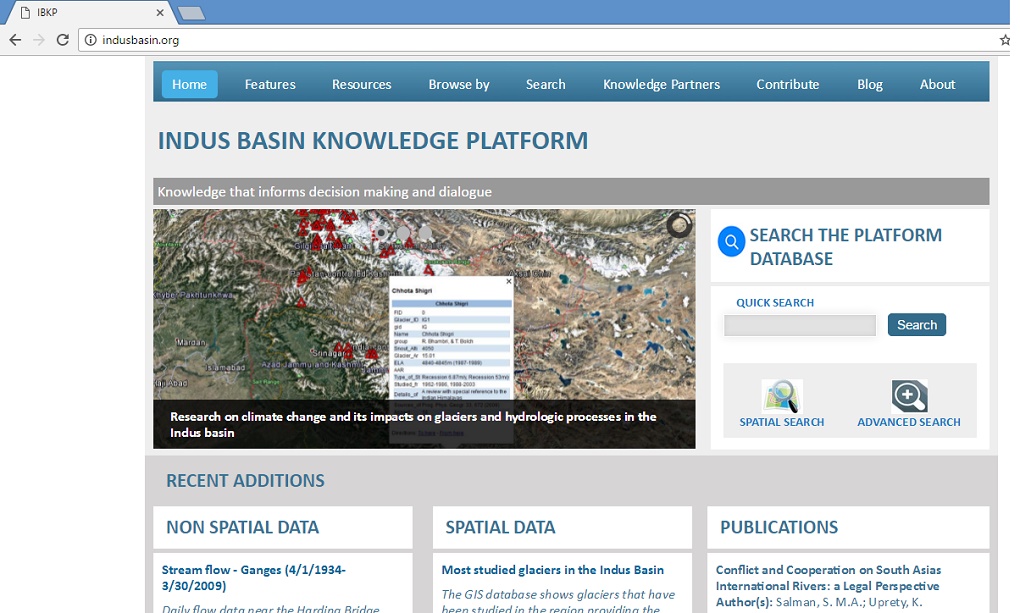The height and width of the screenshot is (613, 1020).
Task: Click the browser back arrow
Action: pos(15,40)
